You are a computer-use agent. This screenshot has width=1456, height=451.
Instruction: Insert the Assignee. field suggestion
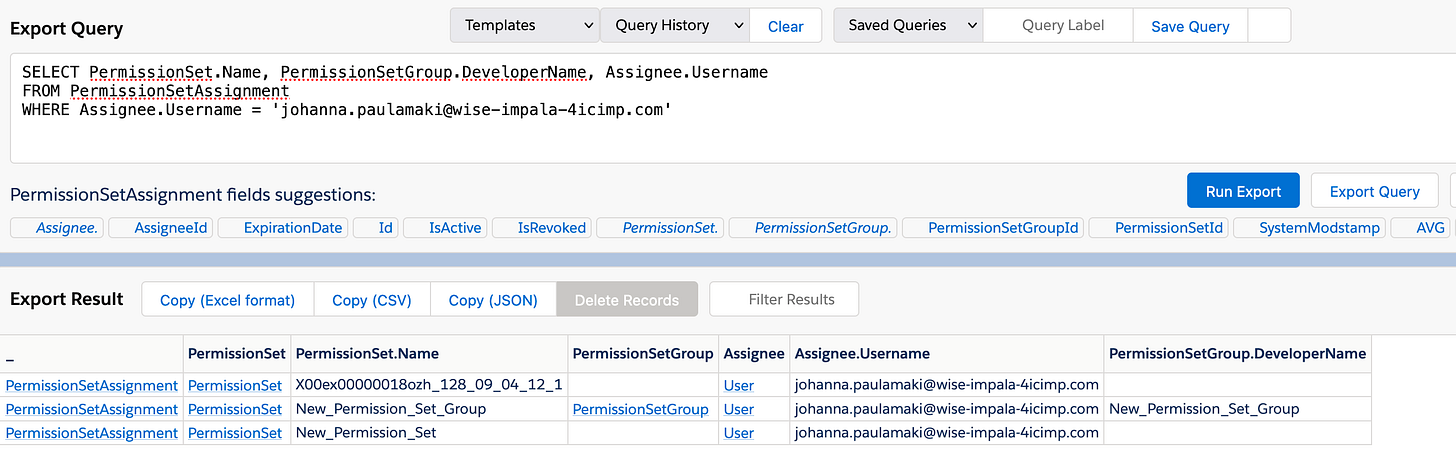(x=67, y=228)
